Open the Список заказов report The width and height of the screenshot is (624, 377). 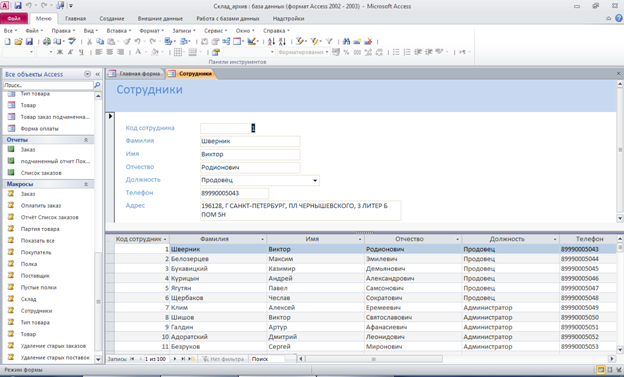coord(41,173)
